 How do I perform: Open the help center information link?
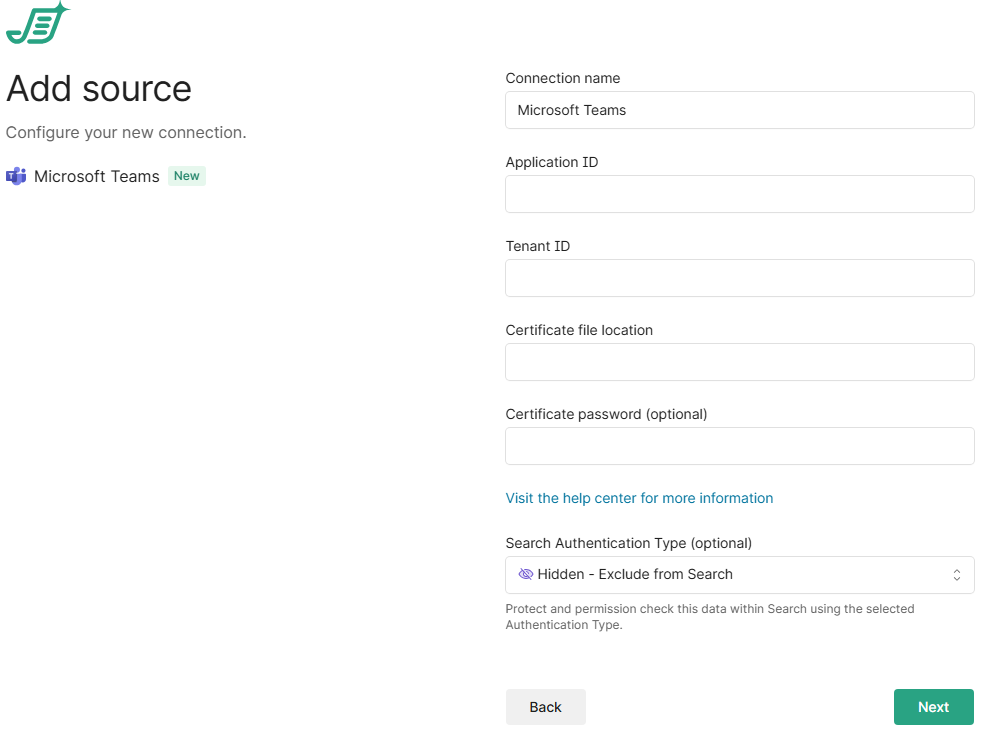coord(639,498)
